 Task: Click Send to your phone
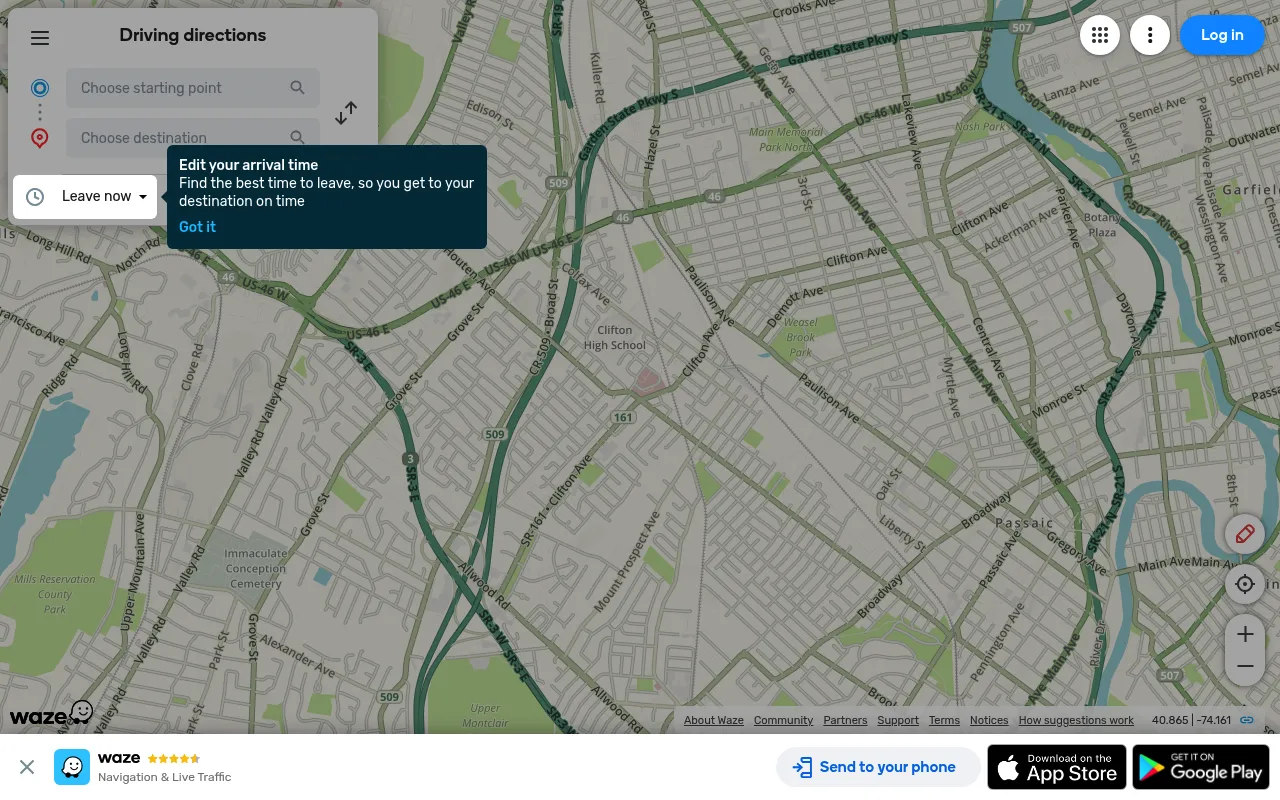(876, 767)
